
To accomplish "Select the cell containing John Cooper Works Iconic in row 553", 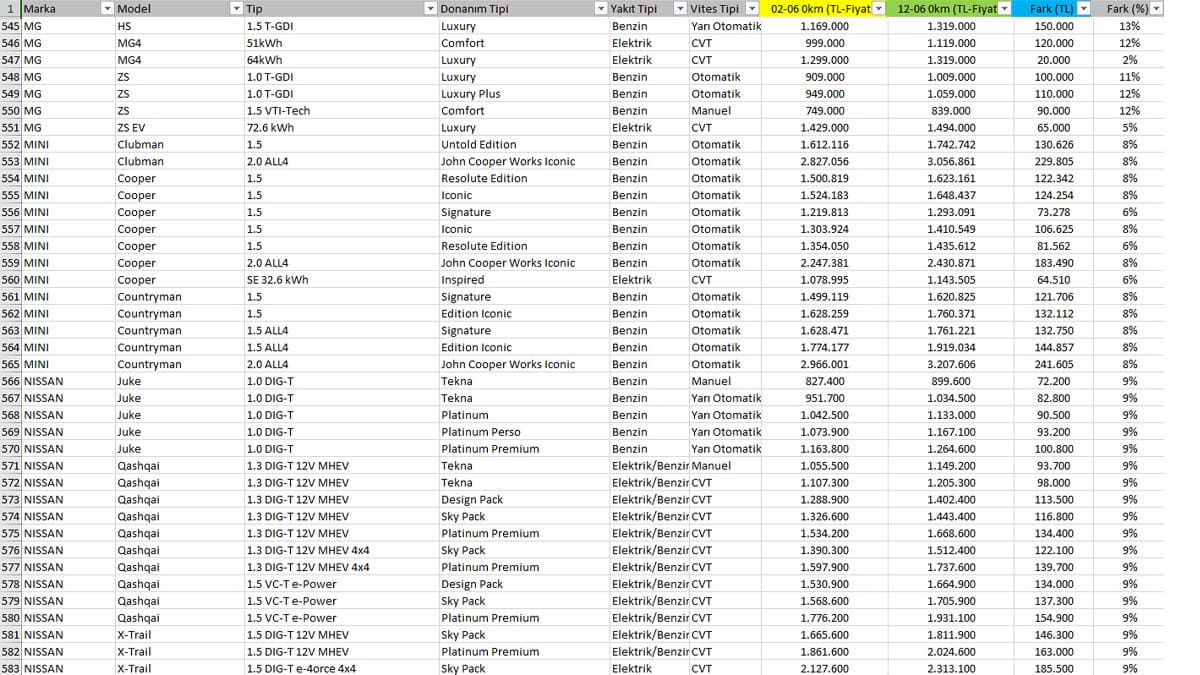I will (523, 161).
